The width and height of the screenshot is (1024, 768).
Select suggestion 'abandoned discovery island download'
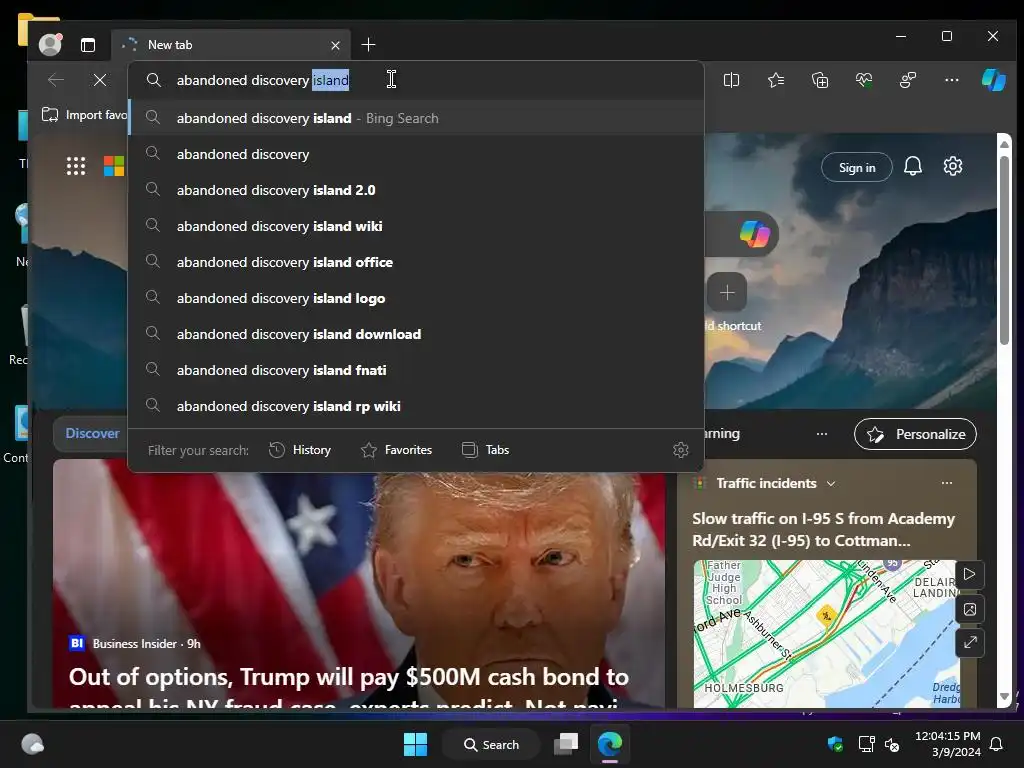(x=416, y=334)
